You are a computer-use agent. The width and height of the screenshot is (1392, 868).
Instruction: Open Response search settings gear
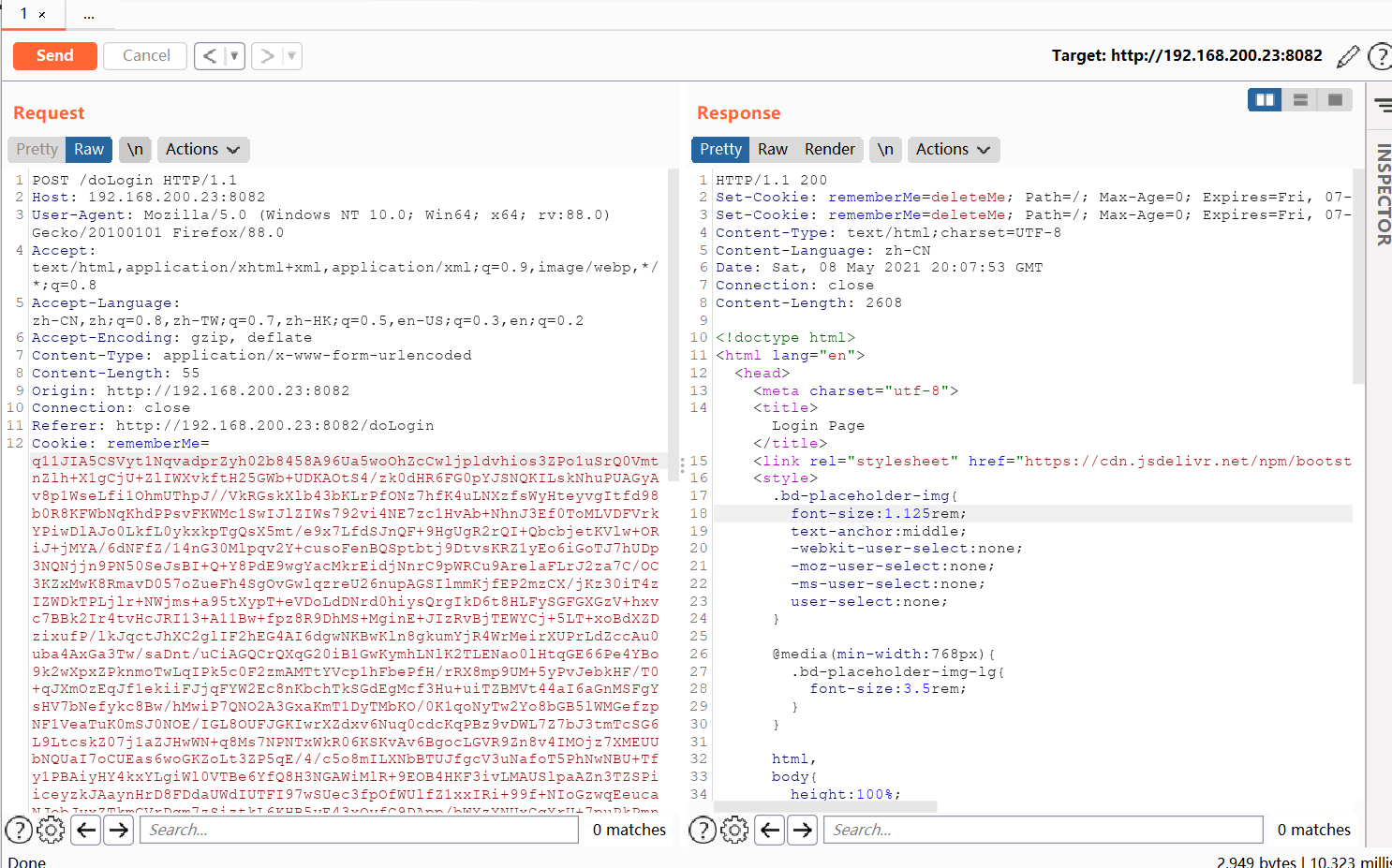click(734, 830)
